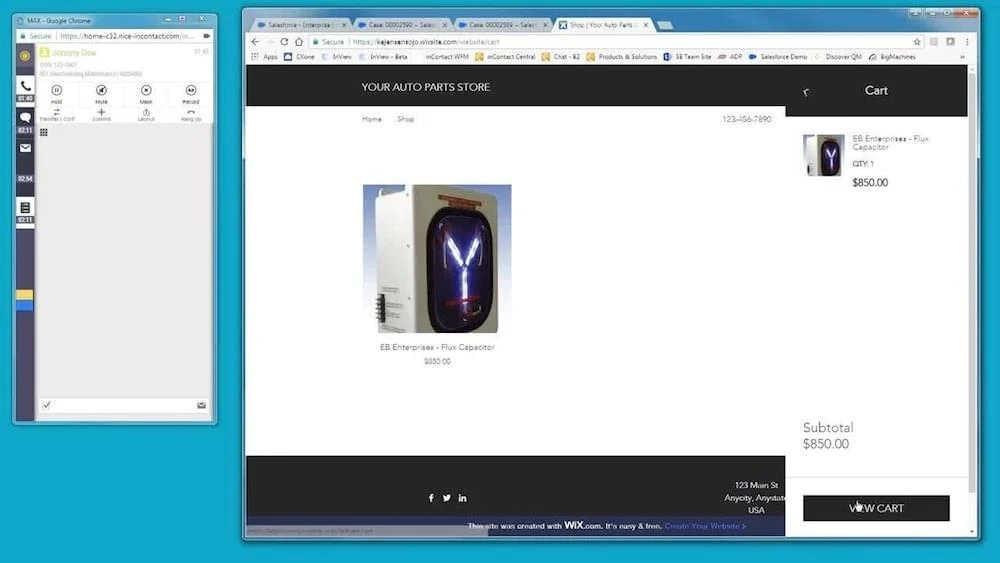
Task: Click the browser Home icon
Action: [x=298, y=41]
